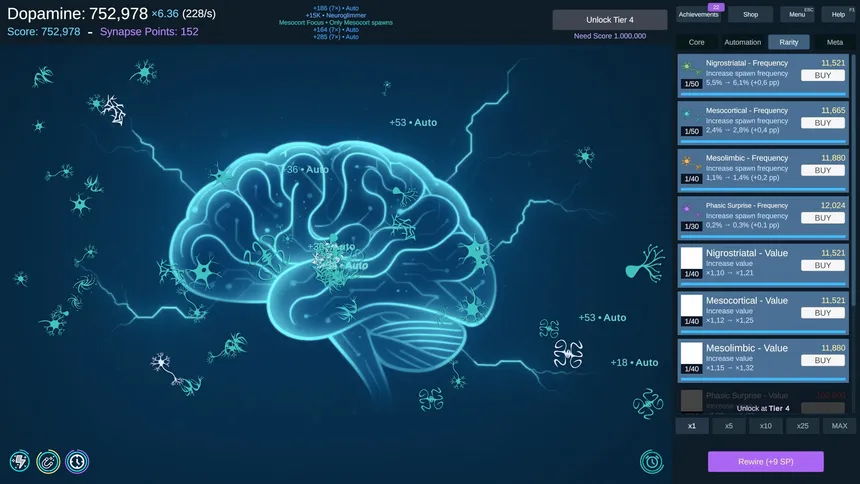Activate the magnet ability icon

(48, 461)
